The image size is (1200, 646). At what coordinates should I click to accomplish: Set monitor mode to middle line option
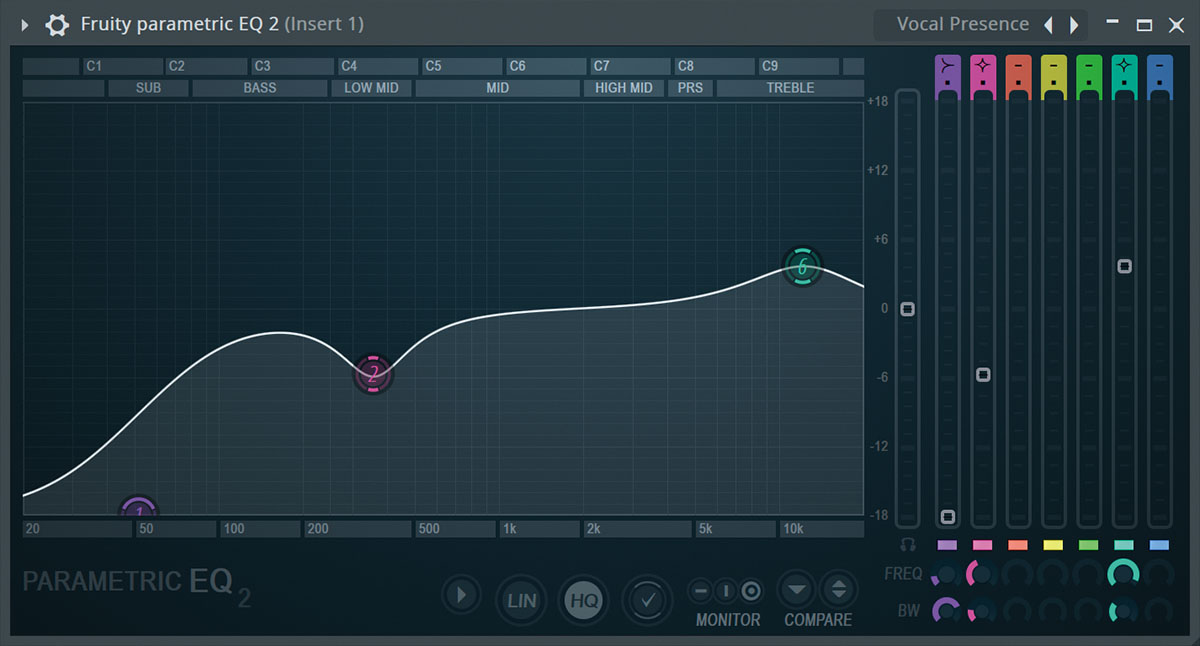click(726, 590)
